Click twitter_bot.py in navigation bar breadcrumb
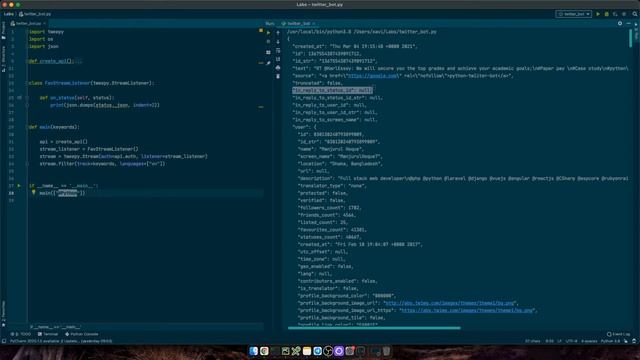Image resolution: width=640 pixels, height=360 pixels. tap(35, 14)
